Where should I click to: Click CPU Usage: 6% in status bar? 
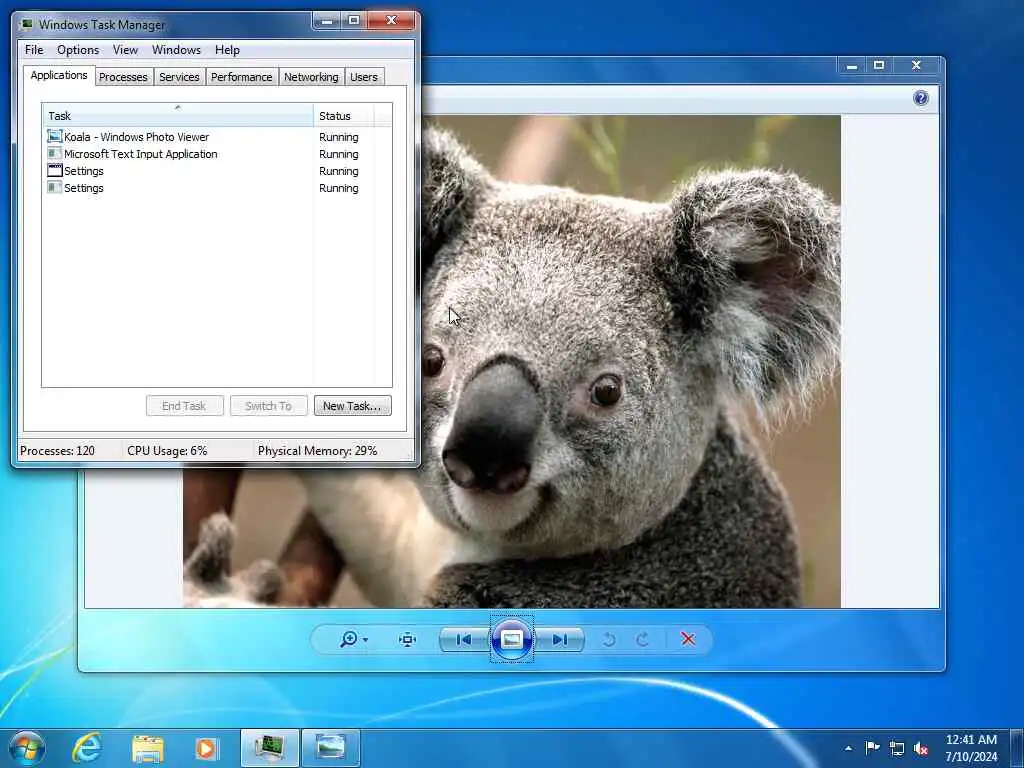coord(167,451)
